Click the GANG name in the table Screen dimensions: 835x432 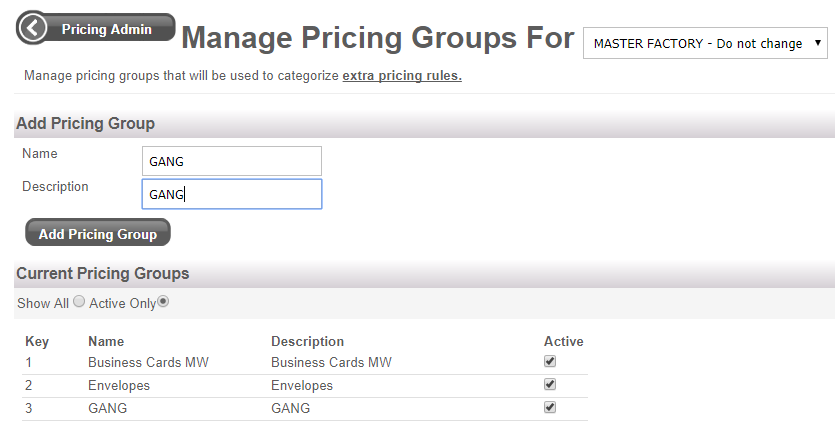(108, 408)
